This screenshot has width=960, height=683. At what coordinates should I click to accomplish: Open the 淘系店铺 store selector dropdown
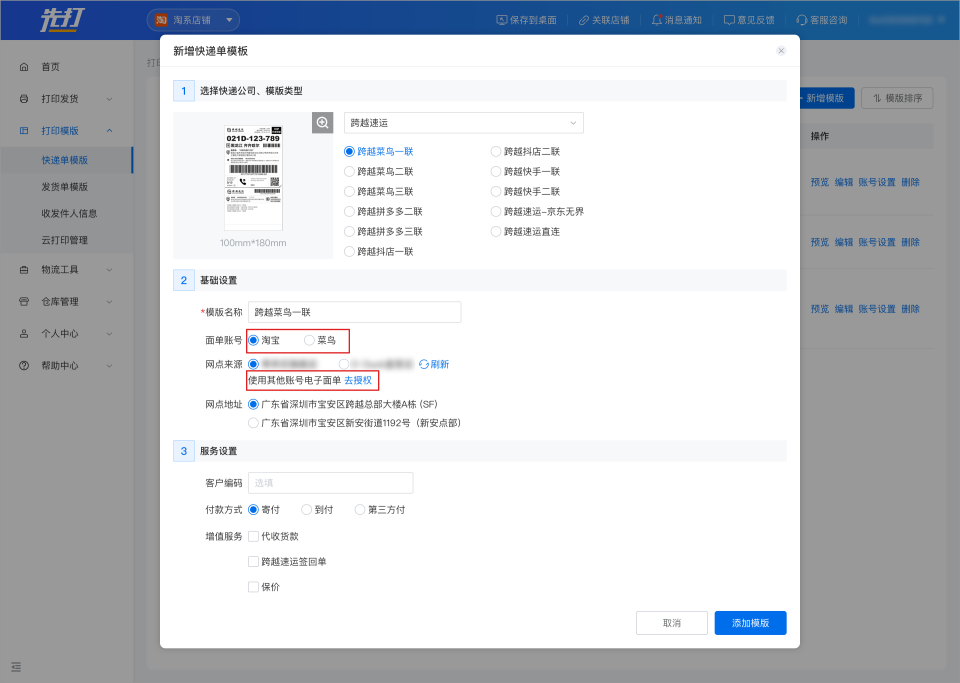click(x=193, y=20)
